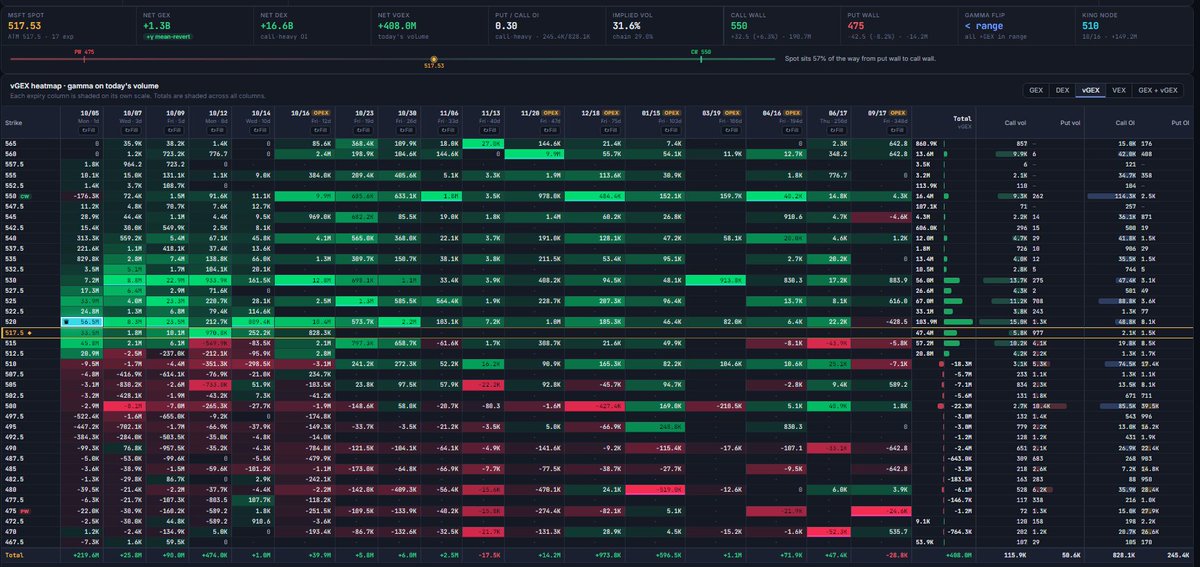The height and width of the screenshot is (567, 1200).
Task: Click the OPEX badge on 01/15 column
Action: 672,113
